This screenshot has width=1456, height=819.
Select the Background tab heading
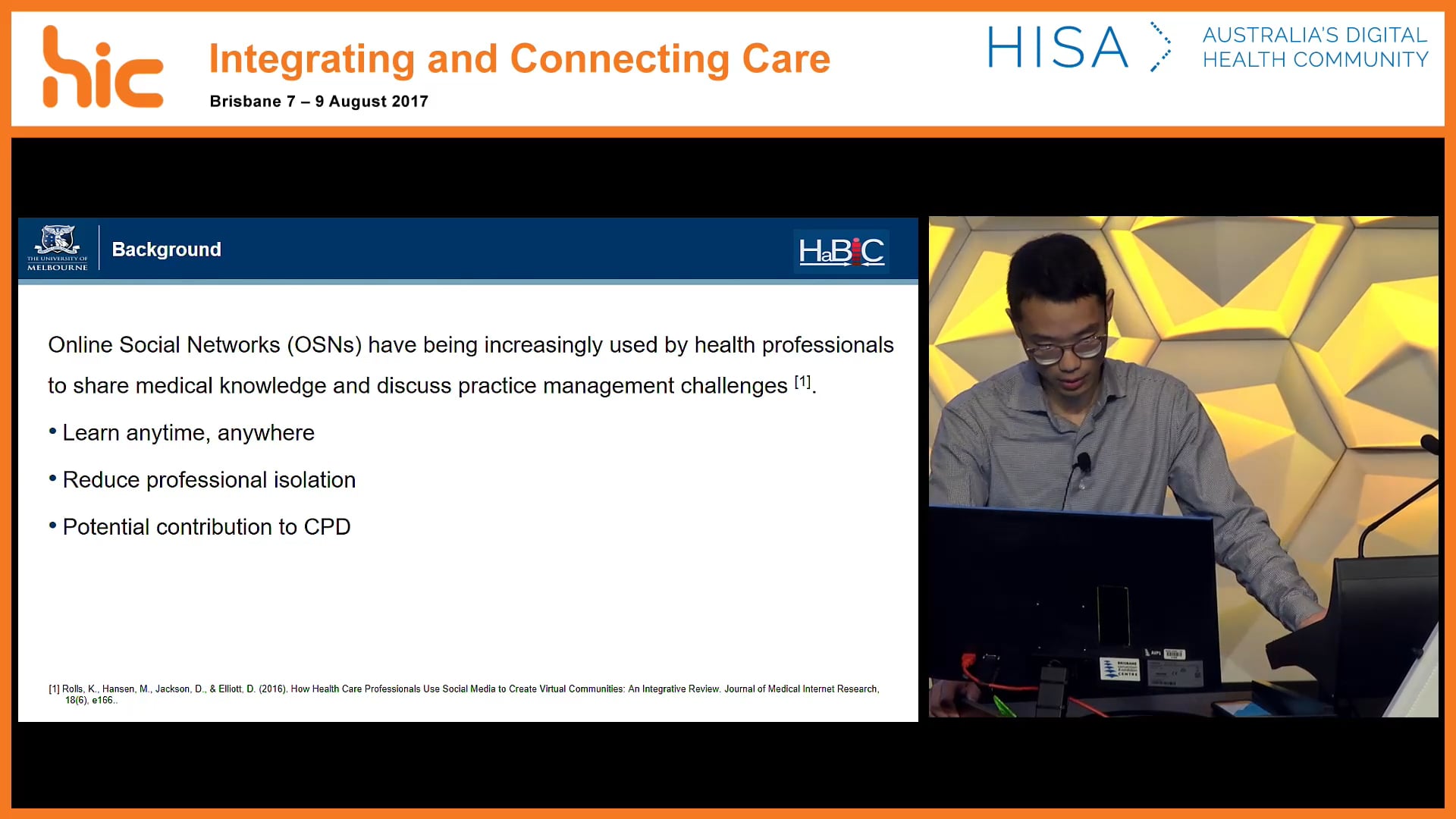pos(166,249)
